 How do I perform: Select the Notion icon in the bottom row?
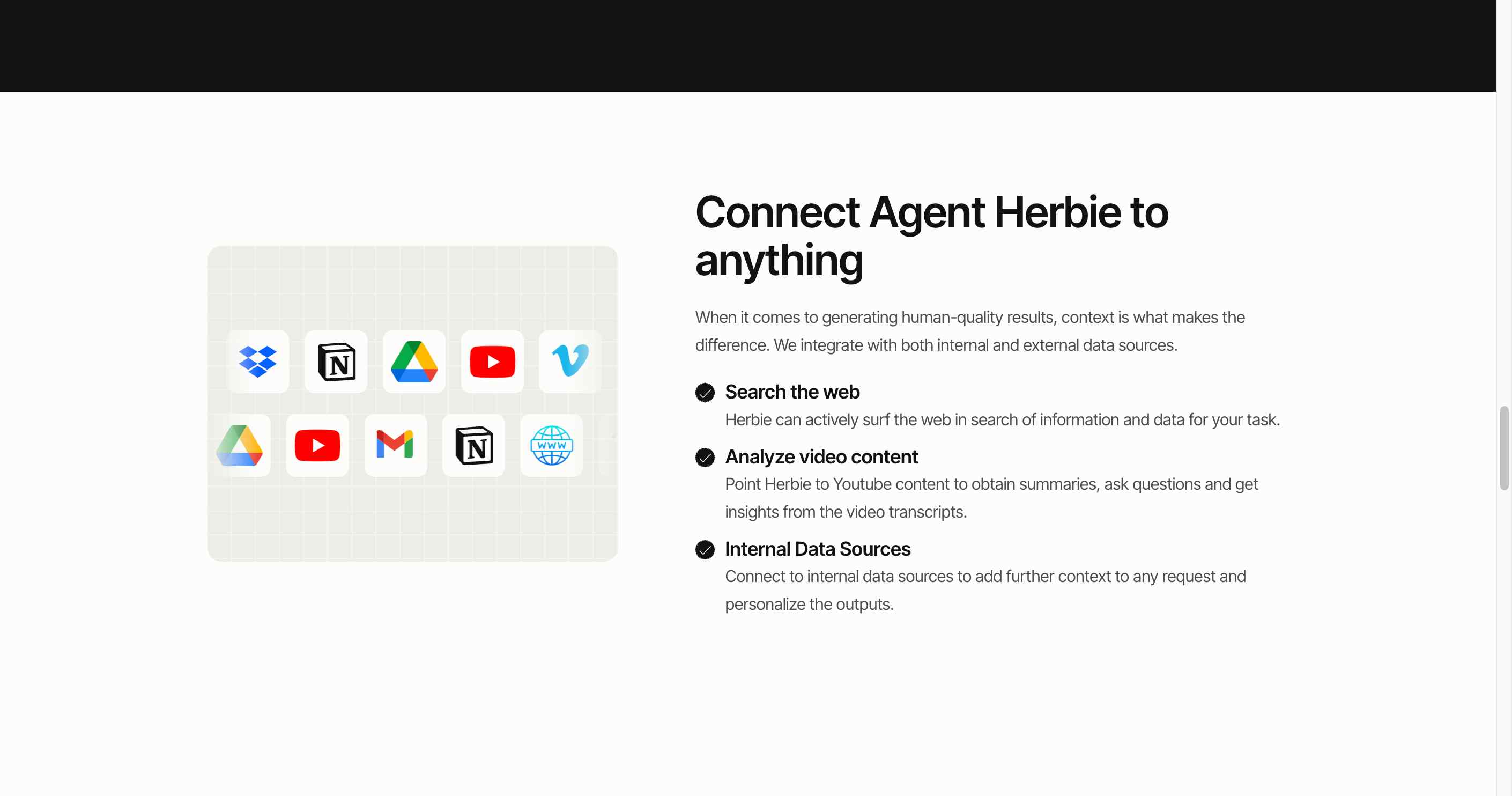473,446
